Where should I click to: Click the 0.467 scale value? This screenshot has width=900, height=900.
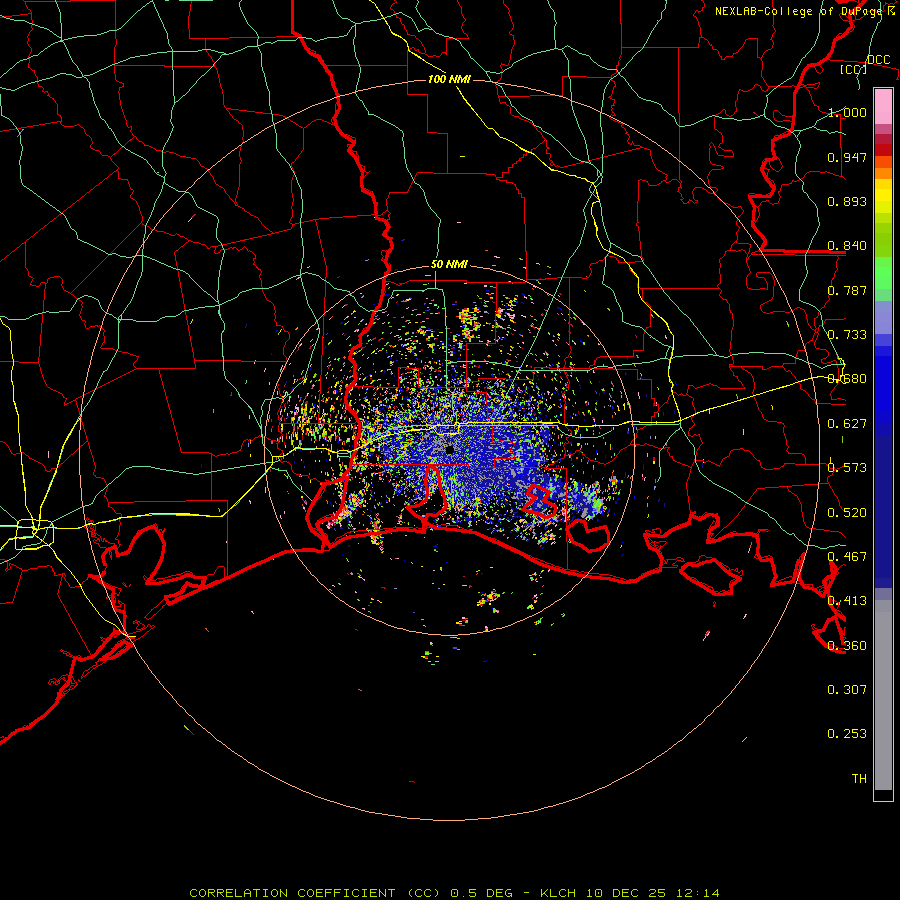click(x=847, y=557)
